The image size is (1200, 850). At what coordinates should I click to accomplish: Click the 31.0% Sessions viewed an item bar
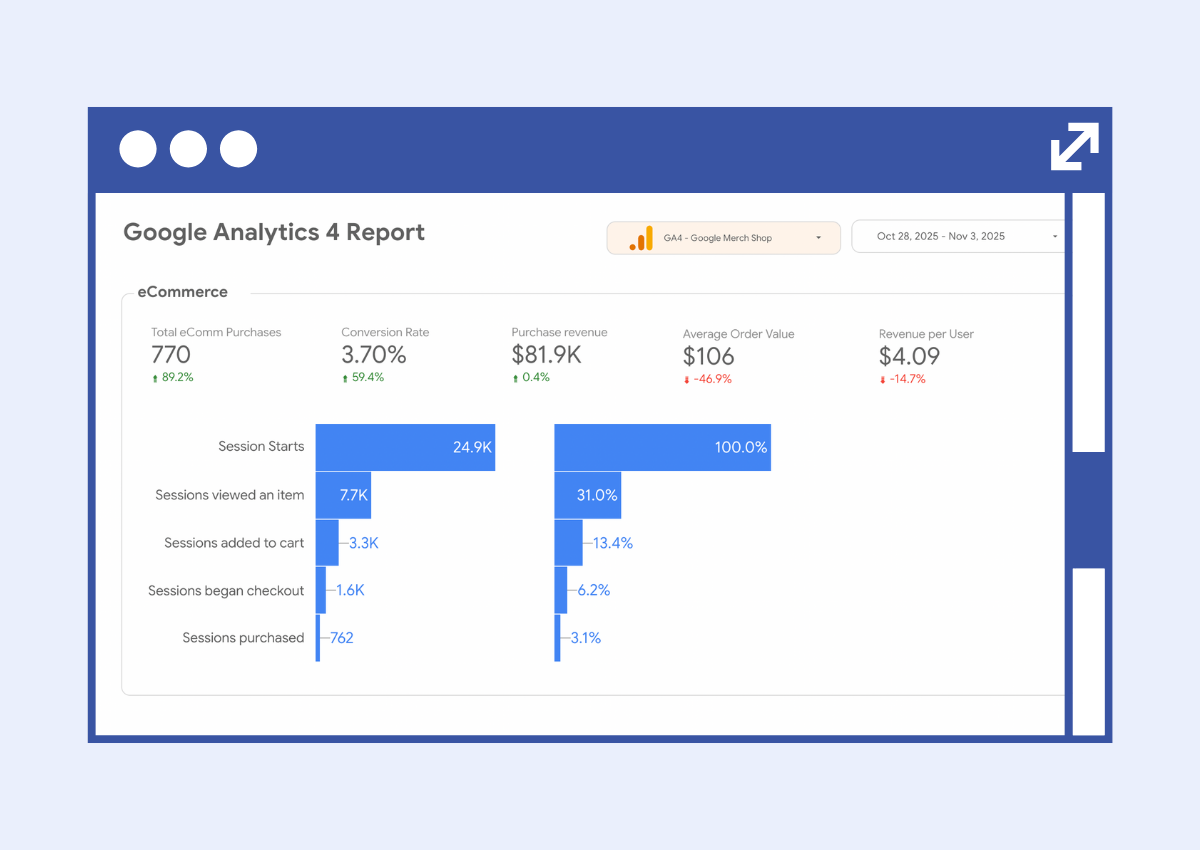pos(587,495)
